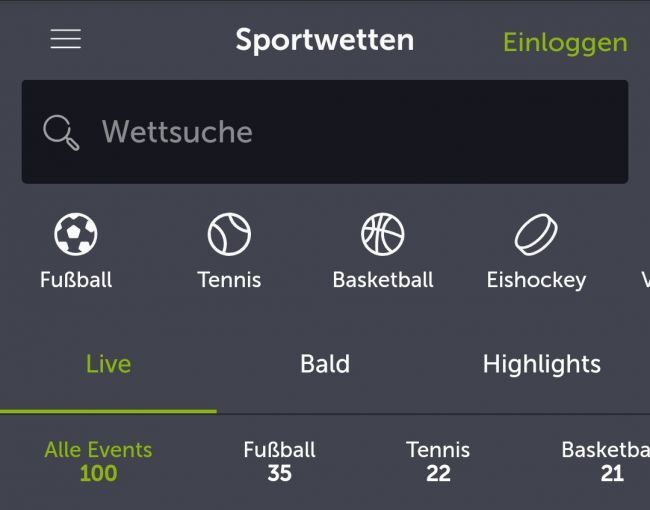This screenshot has height=510, width=650.
Task: Select the Tennis ball icon
Action: click(x=229, y=234)
